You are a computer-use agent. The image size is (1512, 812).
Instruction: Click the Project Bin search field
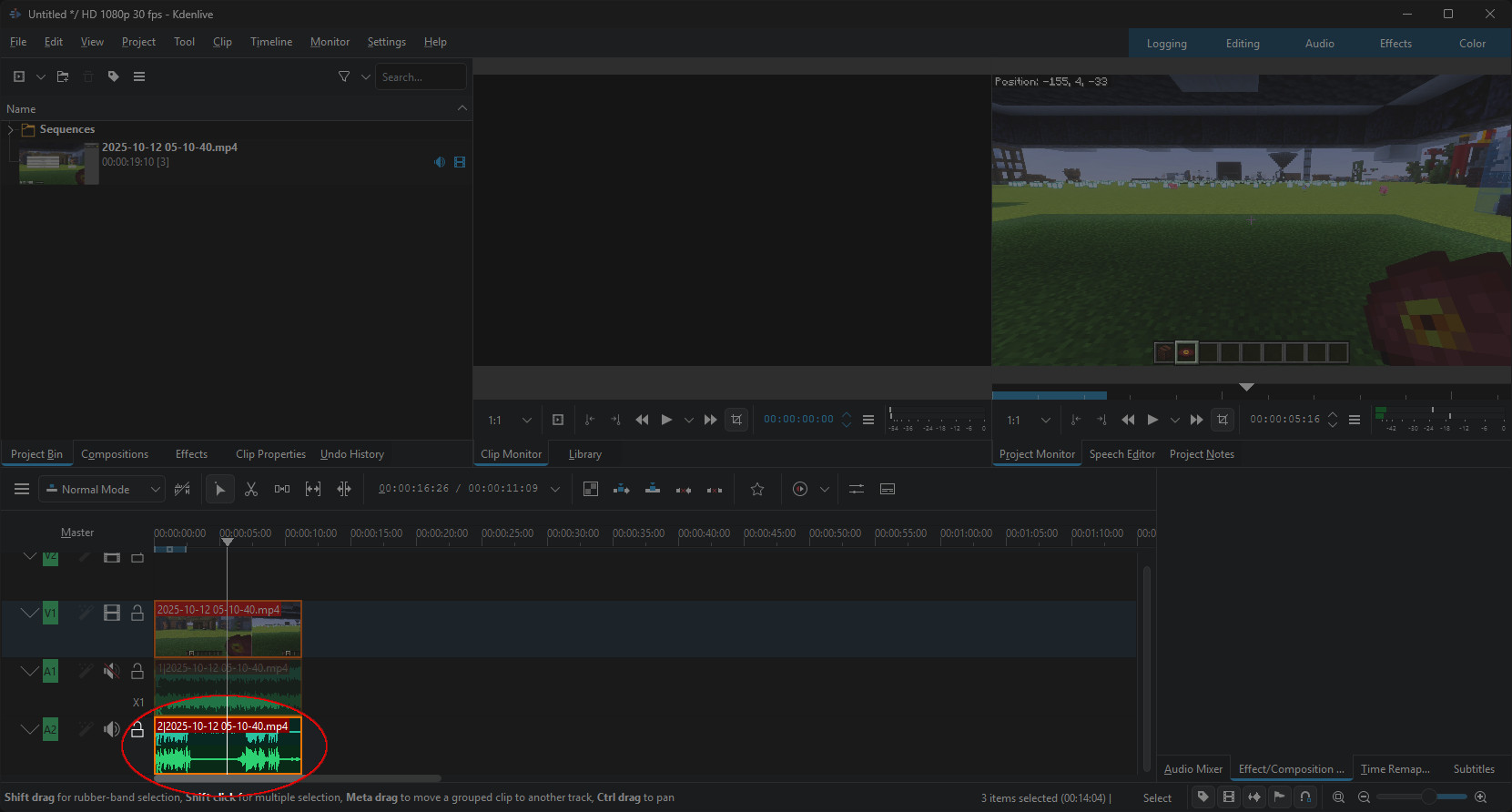pyautogui.click(x=421, y=77)
